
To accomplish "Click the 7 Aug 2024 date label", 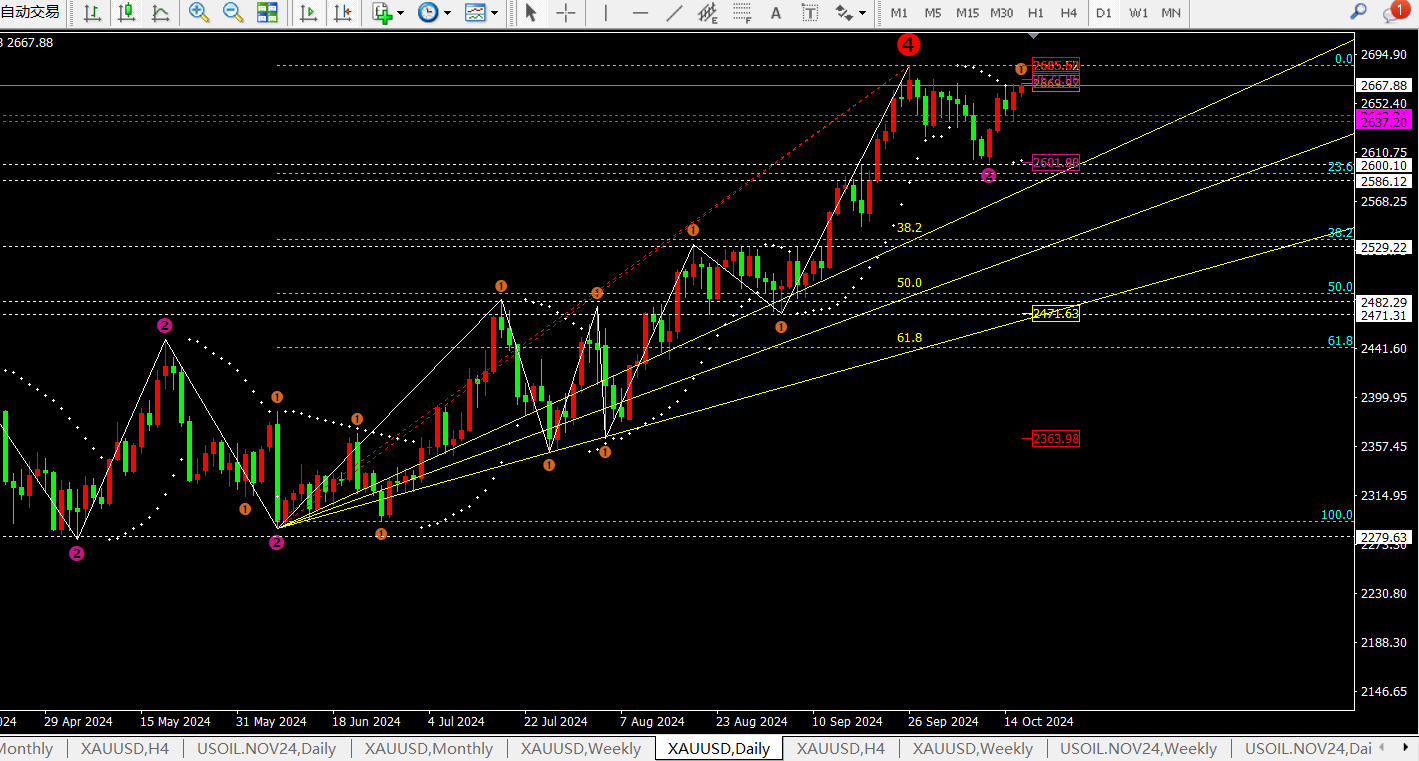I will click(652, 721).
